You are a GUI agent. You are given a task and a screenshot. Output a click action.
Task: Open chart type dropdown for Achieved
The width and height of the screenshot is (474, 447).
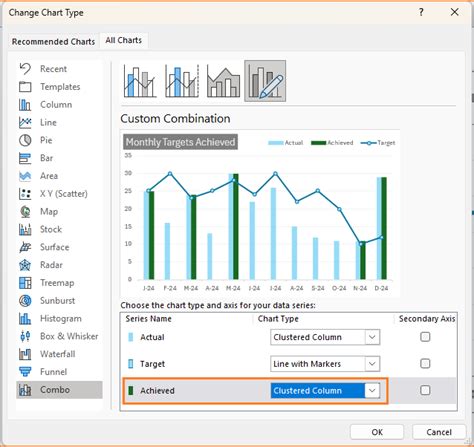tap(372, 390)
